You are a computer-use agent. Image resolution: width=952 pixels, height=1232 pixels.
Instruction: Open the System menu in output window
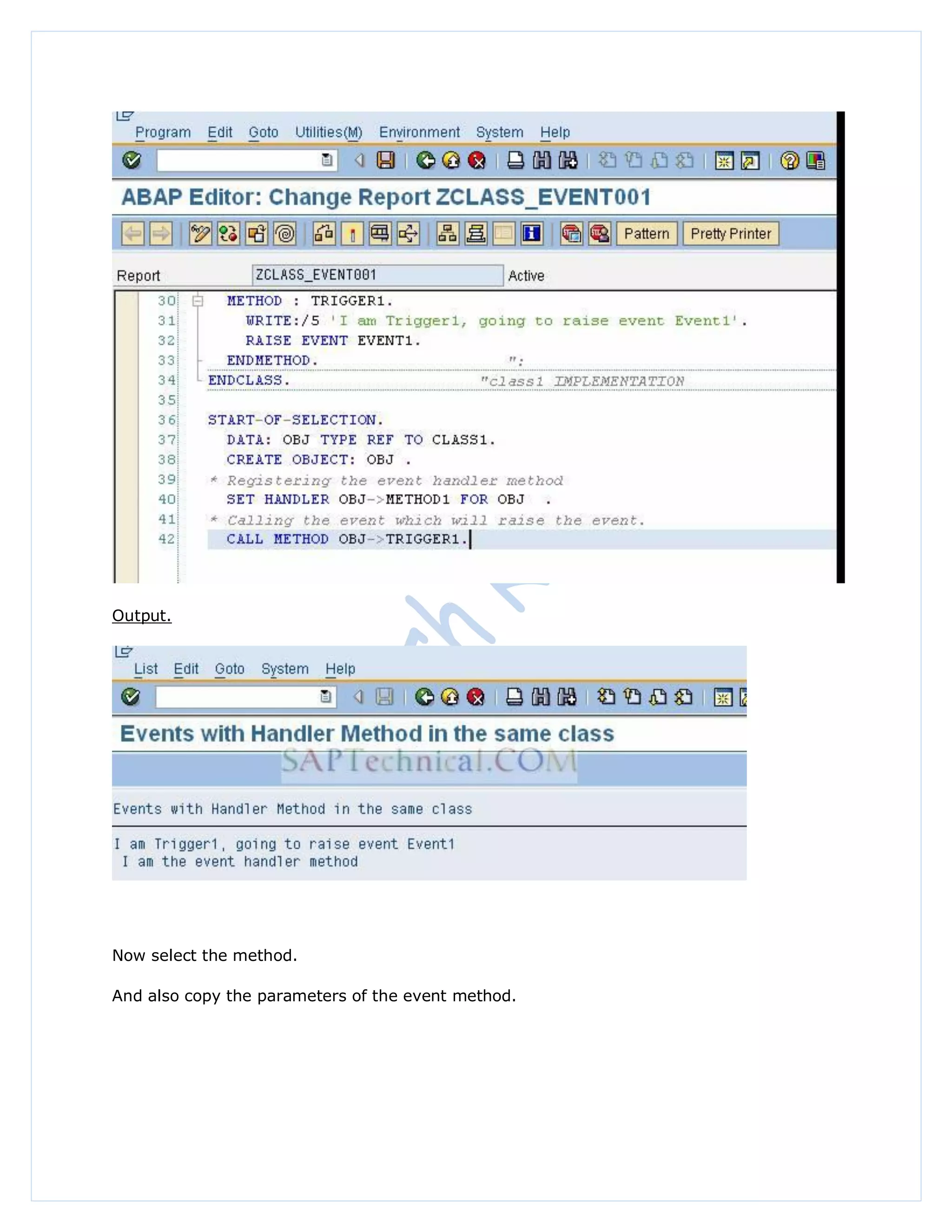coord(285,669)
